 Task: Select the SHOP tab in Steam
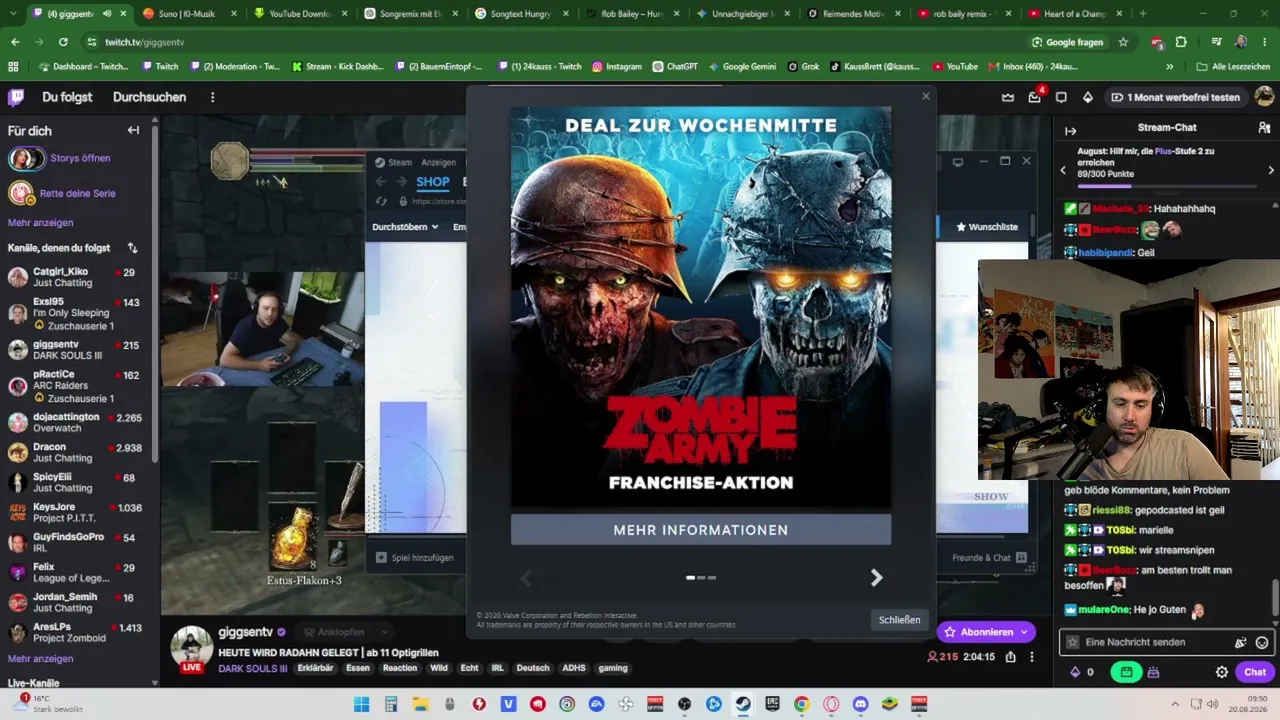(432, 182)
